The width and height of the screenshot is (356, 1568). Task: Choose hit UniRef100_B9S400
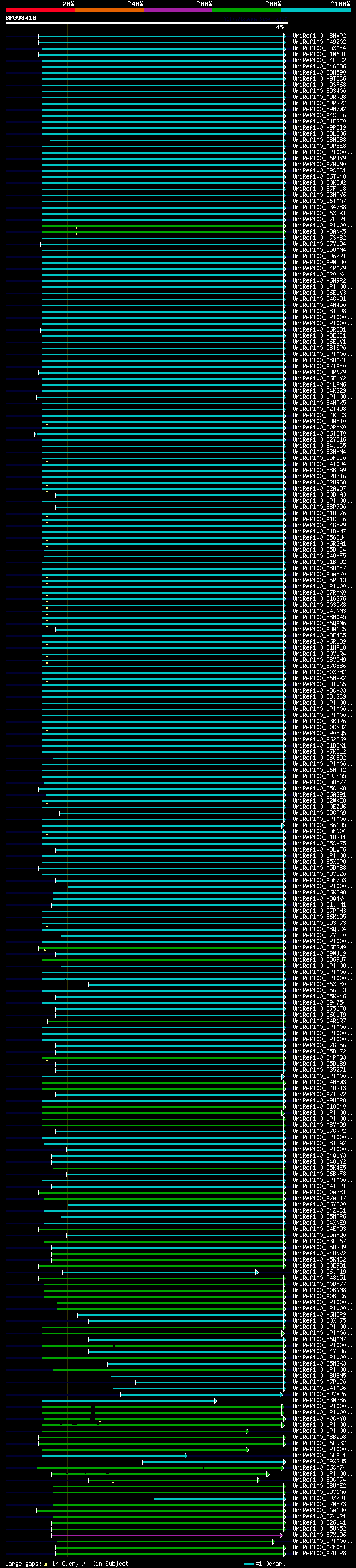pos(319,91)
